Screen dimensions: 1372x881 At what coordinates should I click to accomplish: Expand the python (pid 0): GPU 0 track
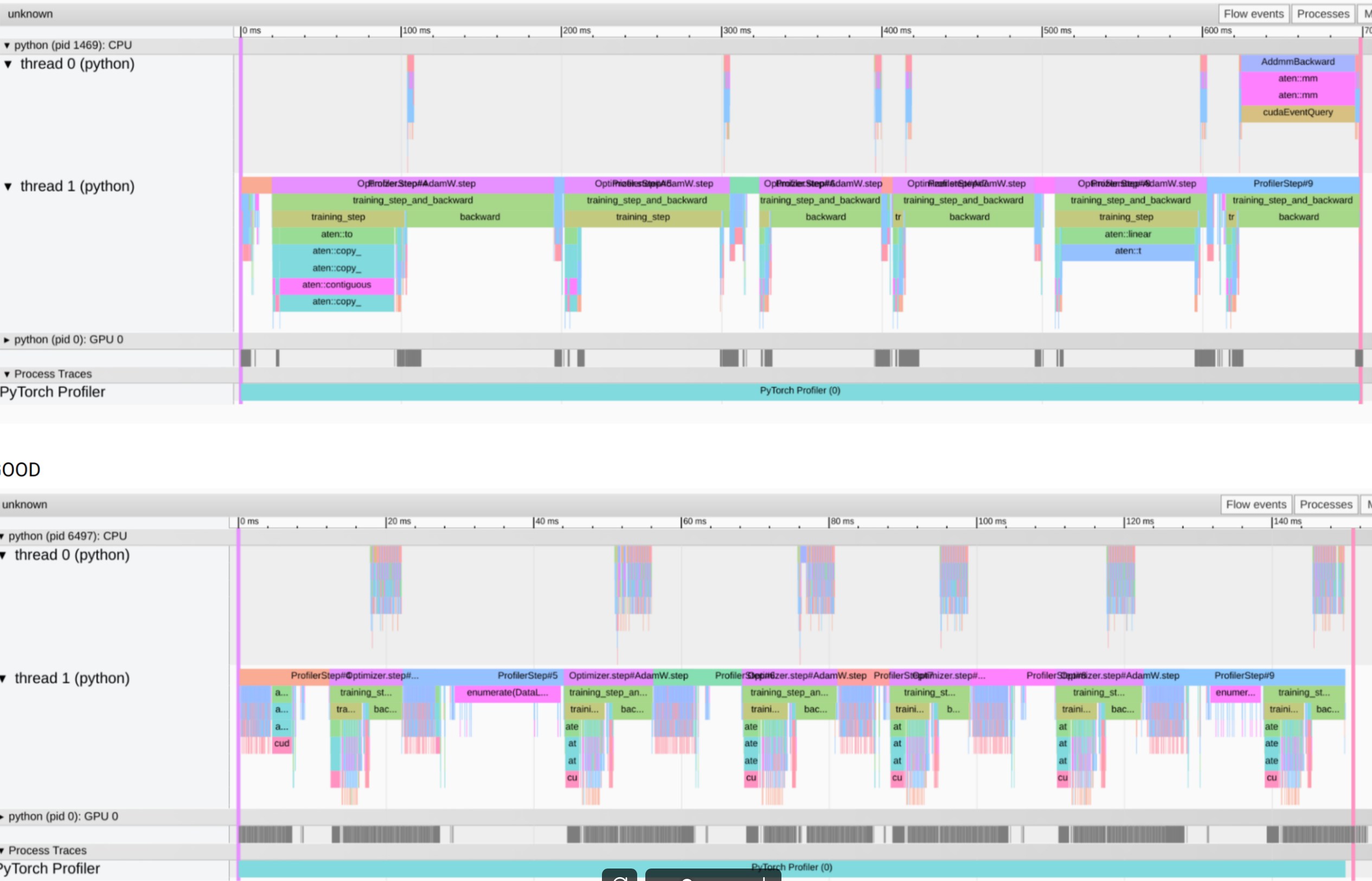[7, 339]
